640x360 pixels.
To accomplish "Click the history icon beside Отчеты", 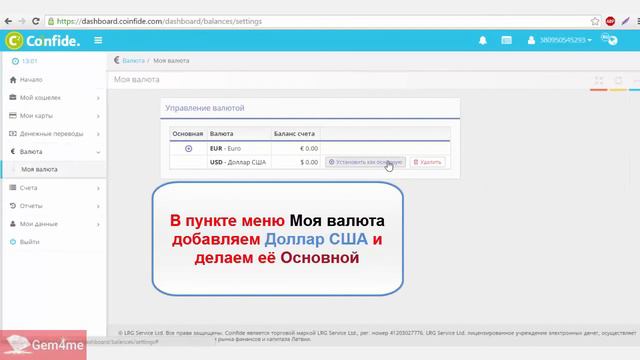I will (13, 206).
